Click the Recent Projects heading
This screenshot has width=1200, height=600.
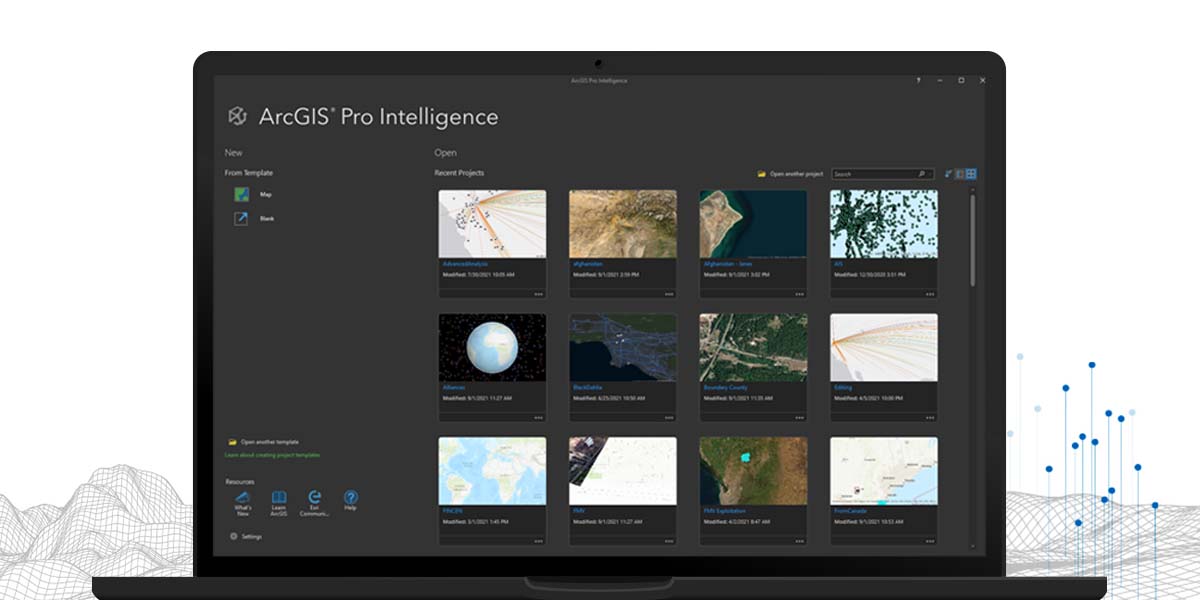click(x=459, y=173)
